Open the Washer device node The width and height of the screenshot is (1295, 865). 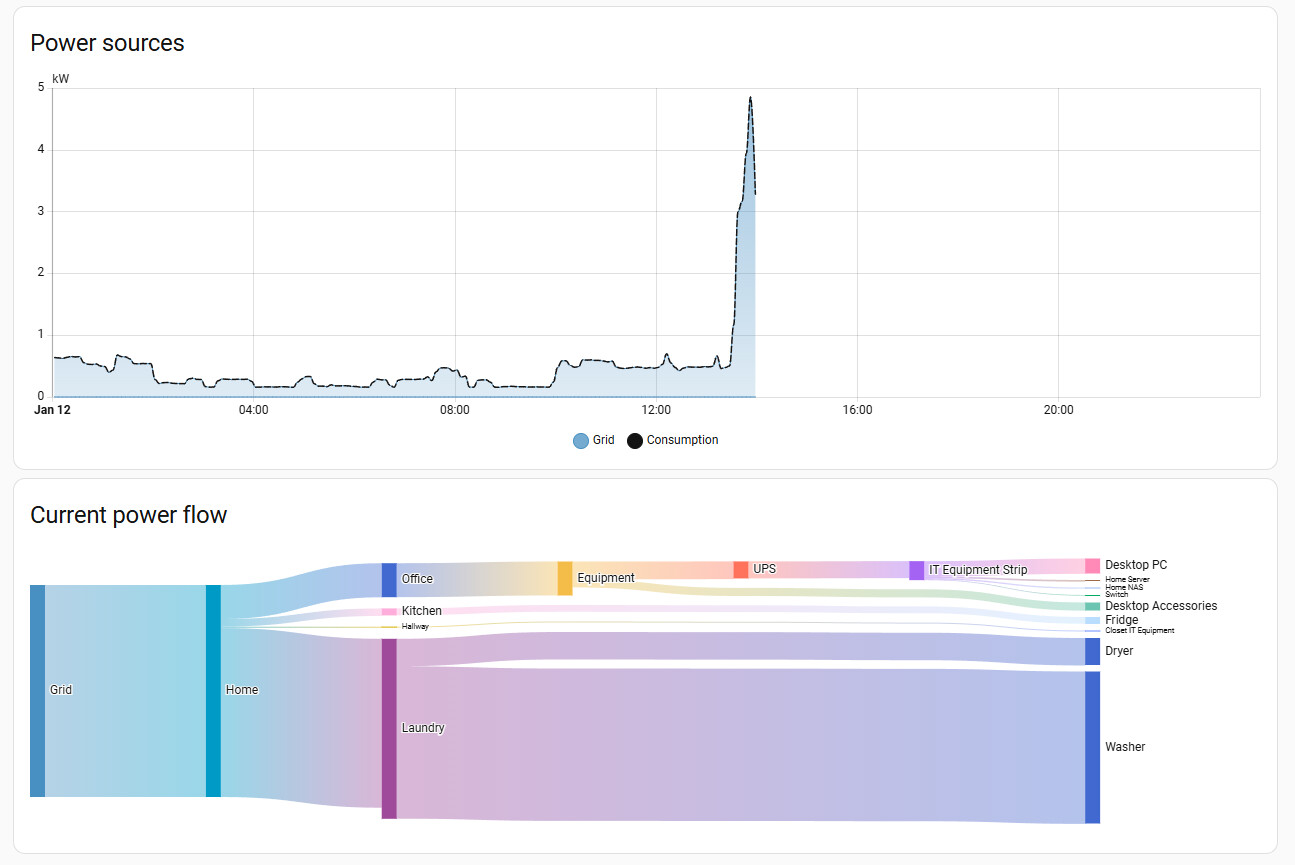[1092, 747]
